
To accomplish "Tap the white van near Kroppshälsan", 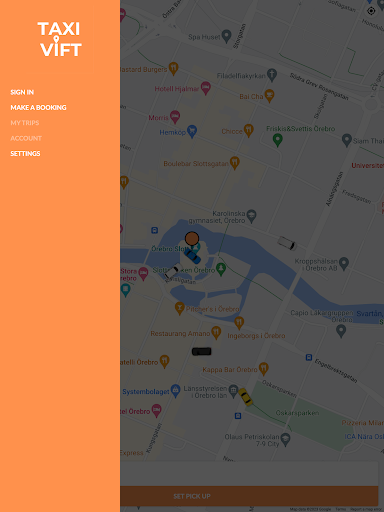I will tap(287, 243).
